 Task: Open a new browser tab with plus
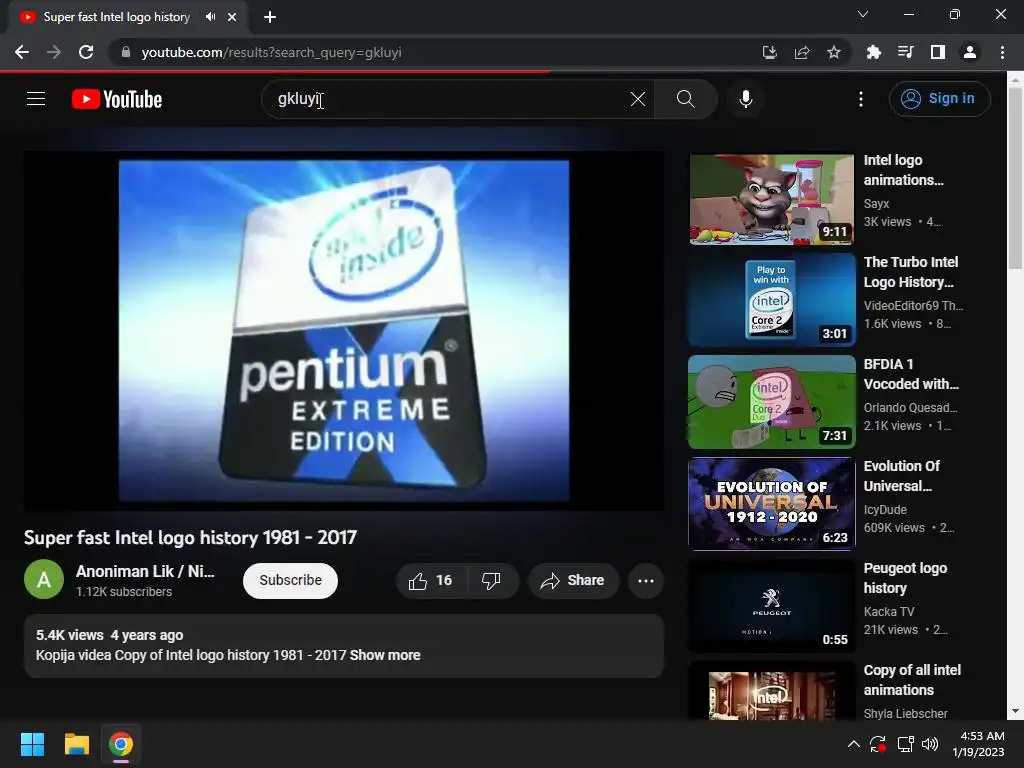270,17
